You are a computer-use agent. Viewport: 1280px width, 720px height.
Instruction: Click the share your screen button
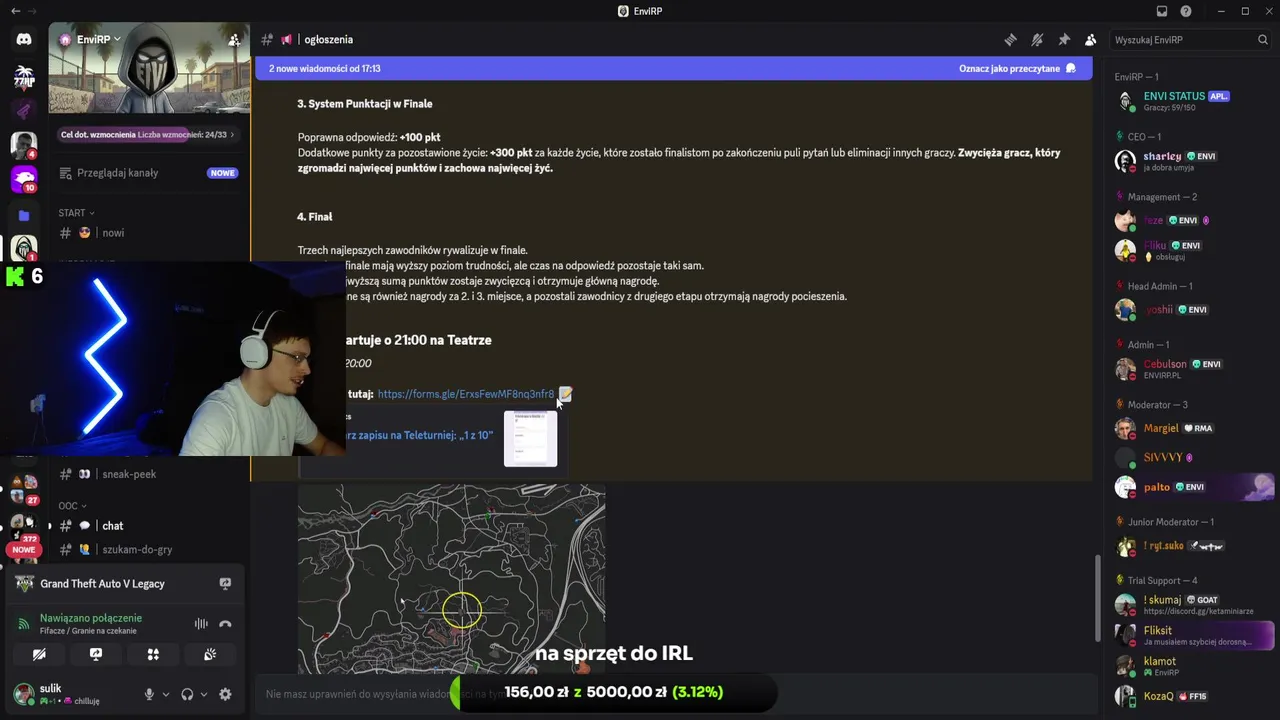[96, 654]
